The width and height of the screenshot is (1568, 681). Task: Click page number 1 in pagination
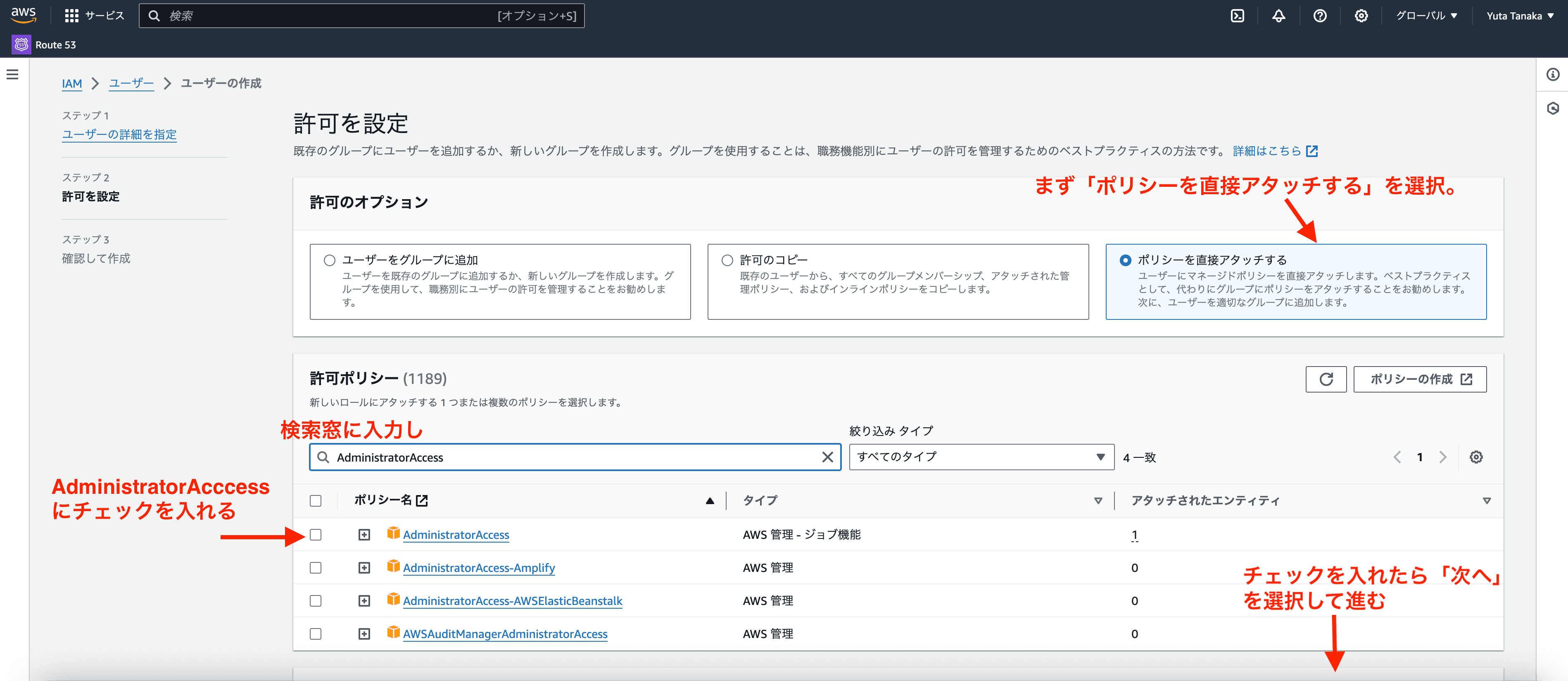1420,457
